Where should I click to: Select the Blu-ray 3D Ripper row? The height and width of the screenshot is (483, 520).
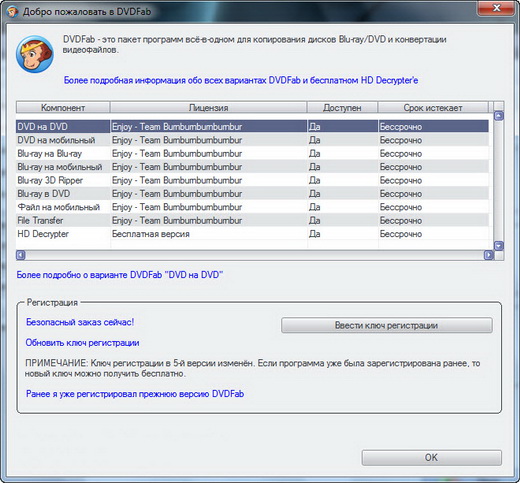point(252,180)
